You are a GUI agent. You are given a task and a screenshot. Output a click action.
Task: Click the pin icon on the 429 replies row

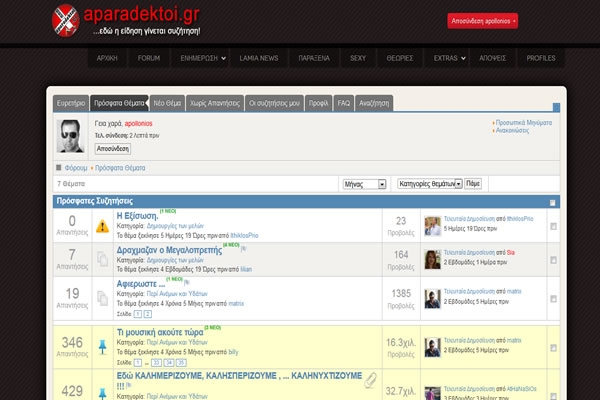(103, 393)
